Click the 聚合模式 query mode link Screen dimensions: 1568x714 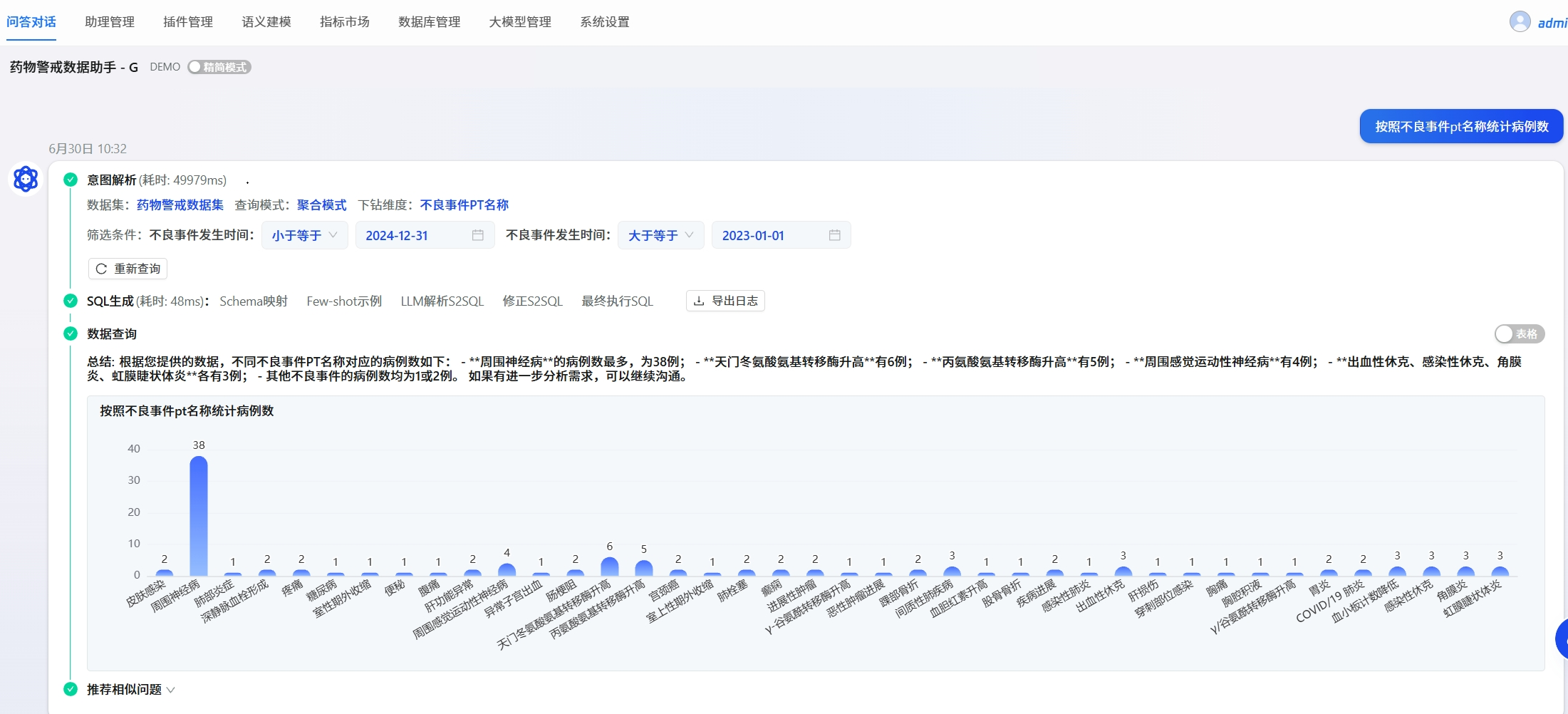pyautogui.click(x=322, y=205)
